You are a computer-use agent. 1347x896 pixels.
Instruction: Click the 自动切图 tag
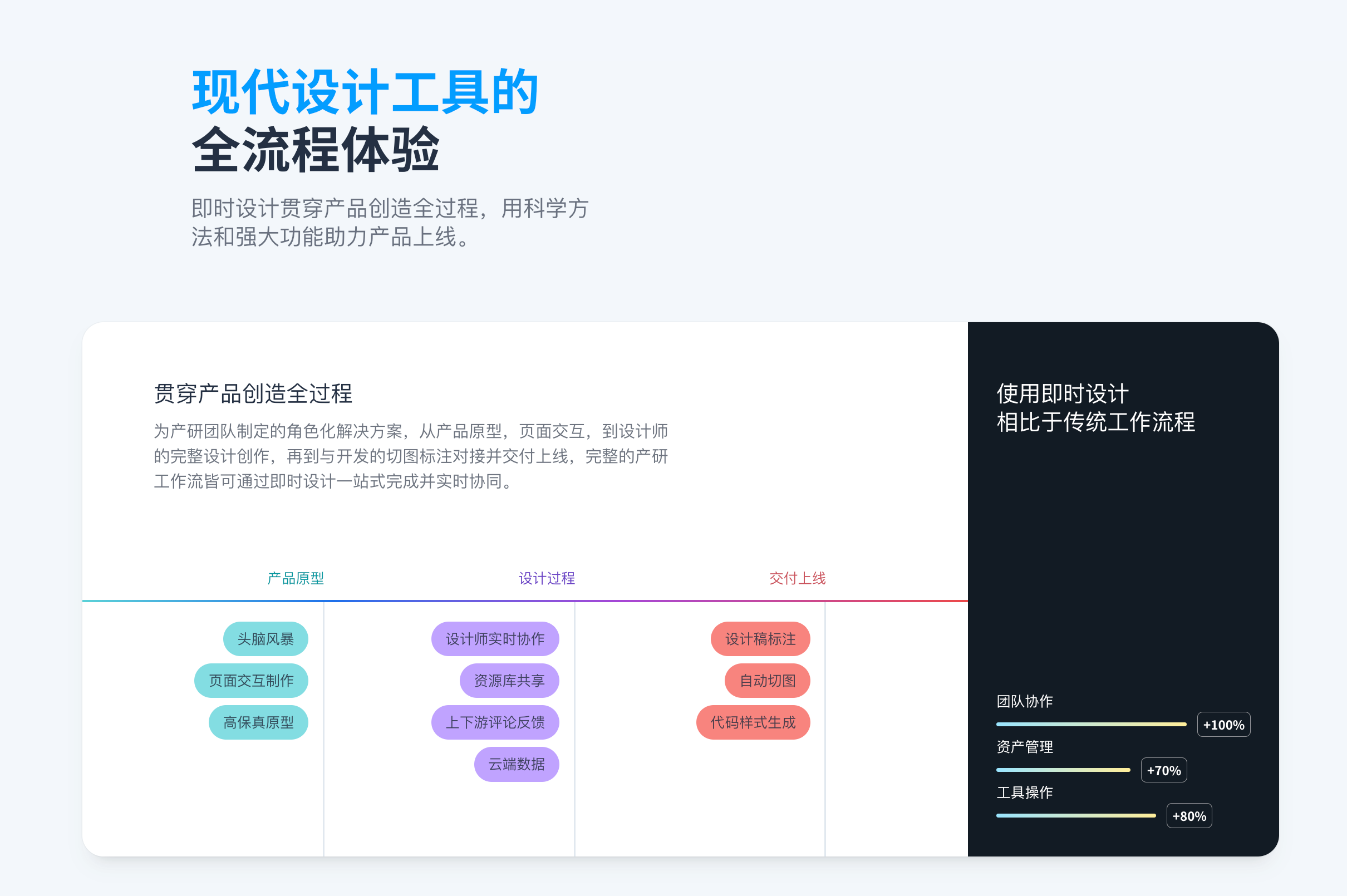pos(768,681)
